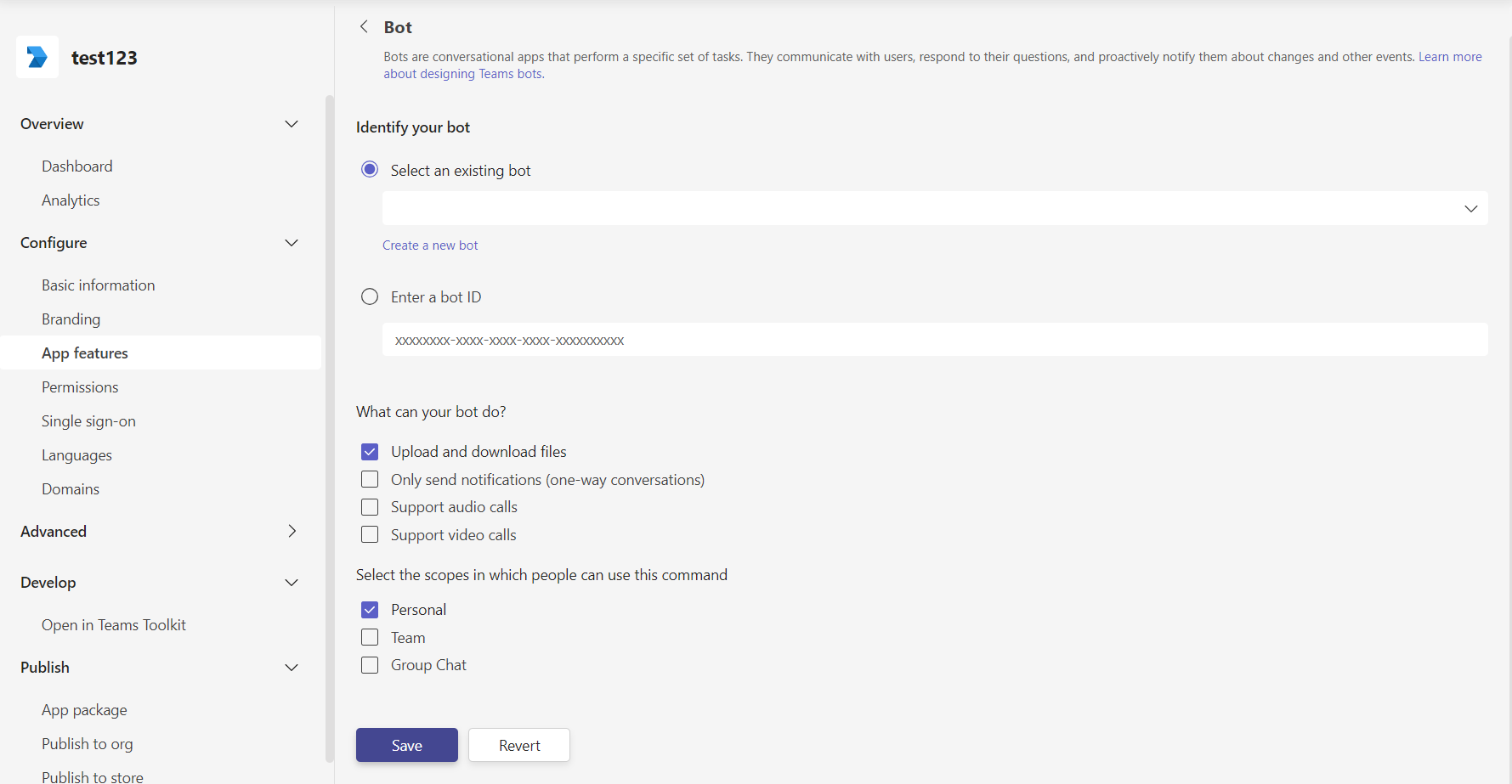1512x784 pixels.
Task: Click the bot ID input field
Action: tap(765, 340)
